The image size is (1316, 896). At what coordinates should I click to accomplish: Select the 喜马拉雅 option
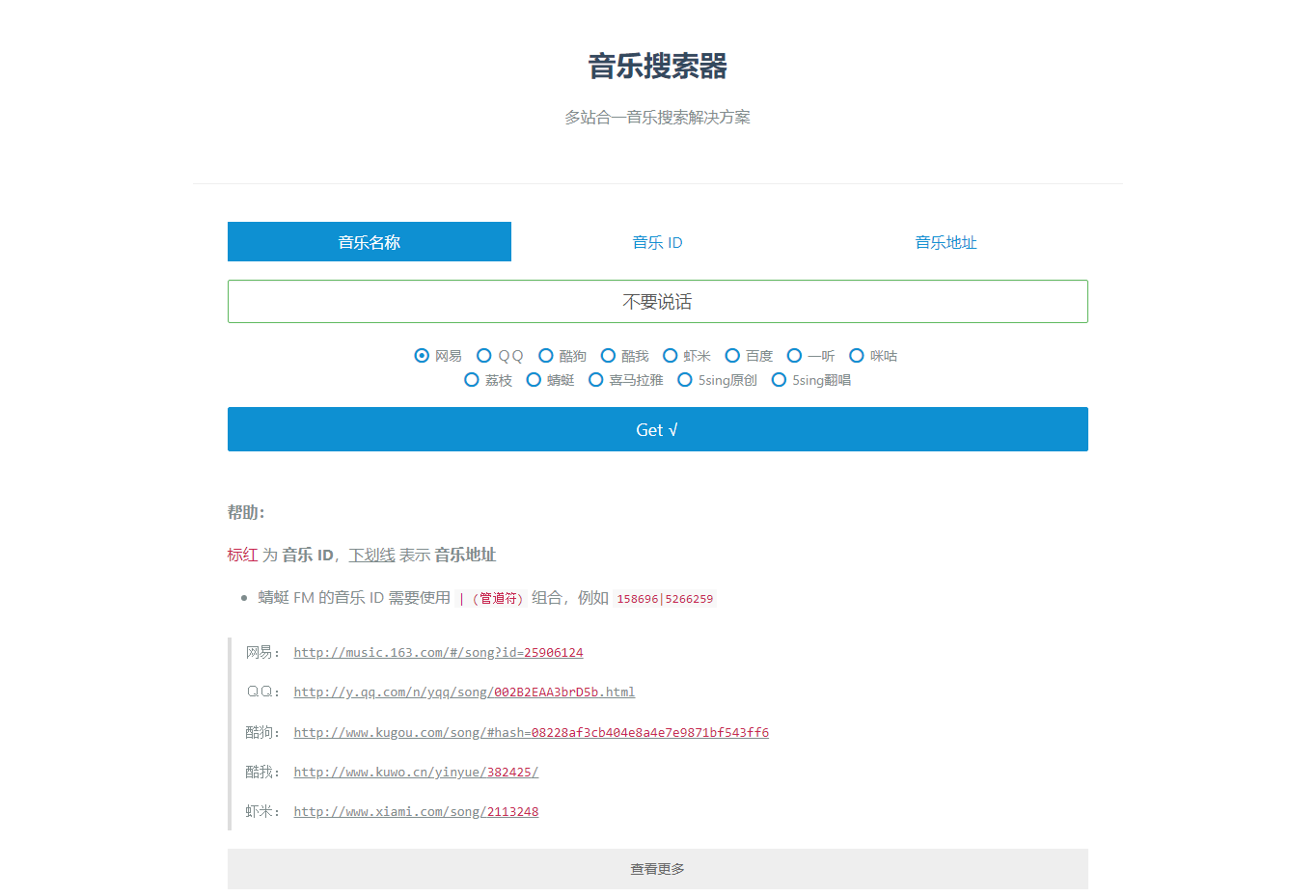596,380
